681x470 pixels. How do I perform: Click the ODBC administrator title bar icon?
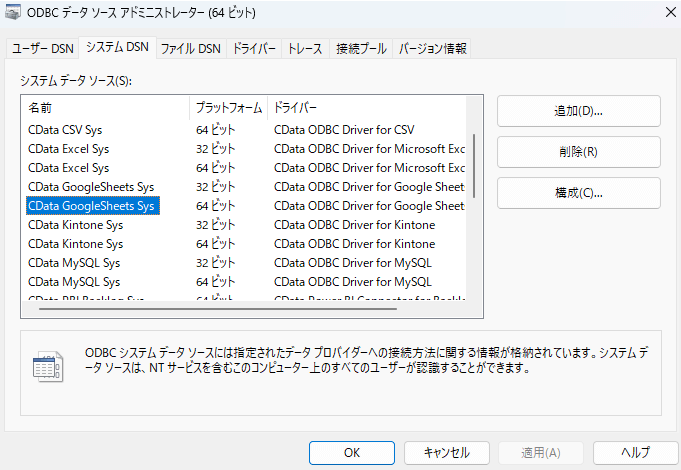coord(13,12)
